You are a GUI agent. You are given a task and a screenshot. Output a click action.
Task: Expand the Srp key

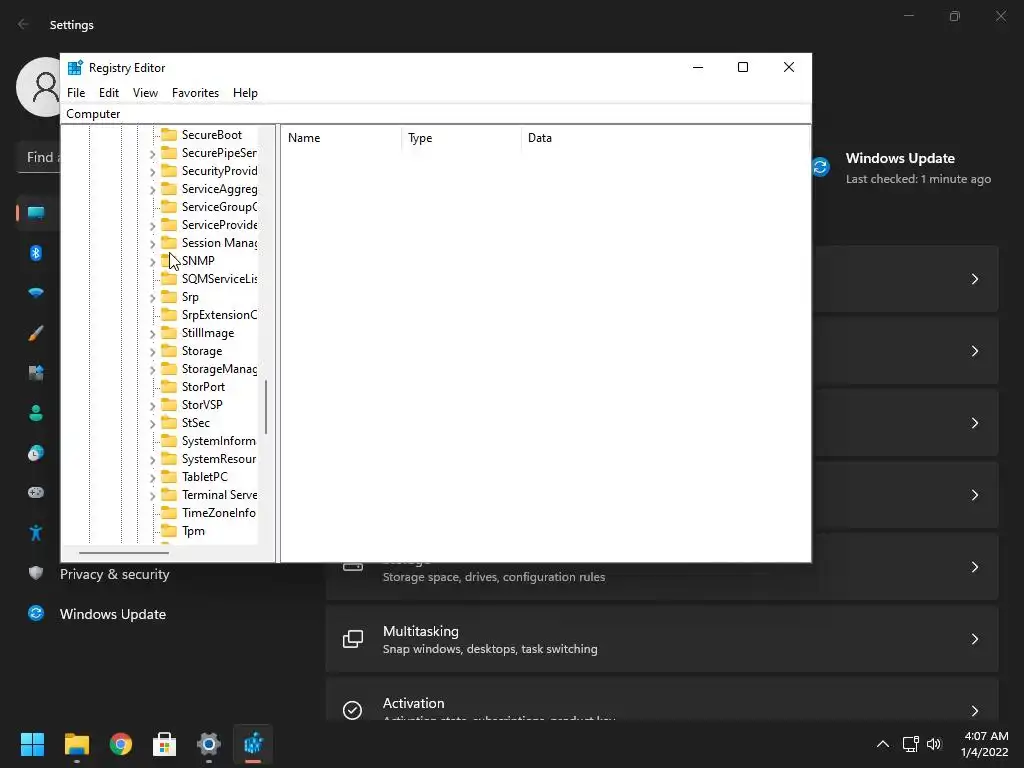pyautogui.click(x=152, y=298)
